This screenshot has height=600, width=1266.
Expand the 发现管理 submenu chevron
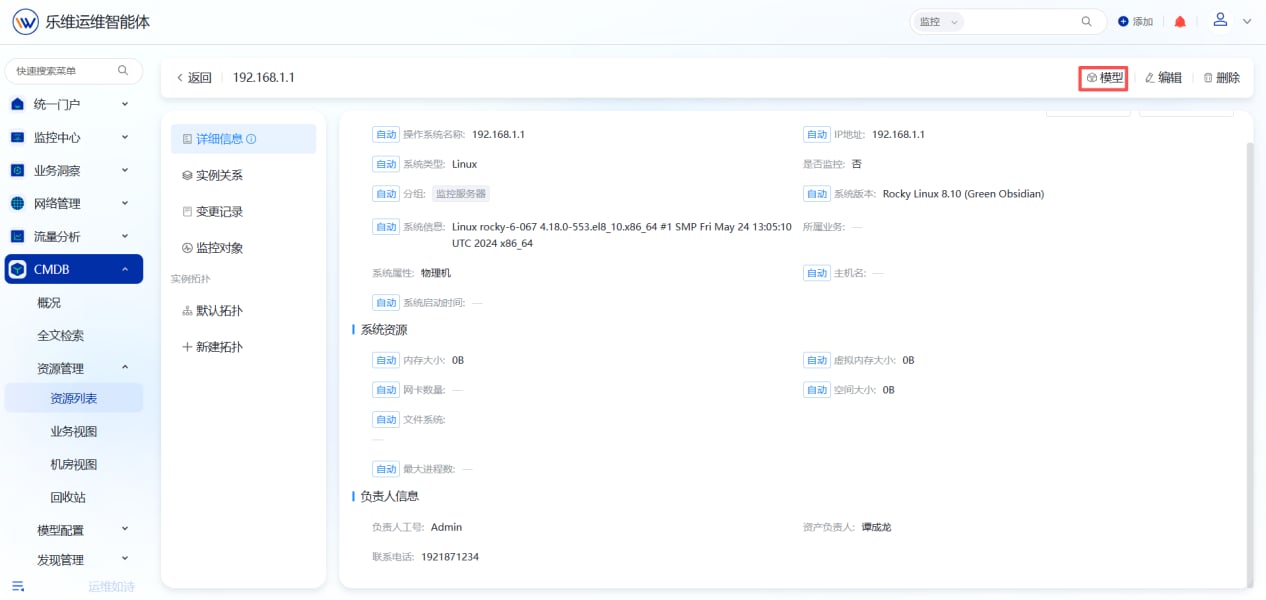click(x=125, y=559)
